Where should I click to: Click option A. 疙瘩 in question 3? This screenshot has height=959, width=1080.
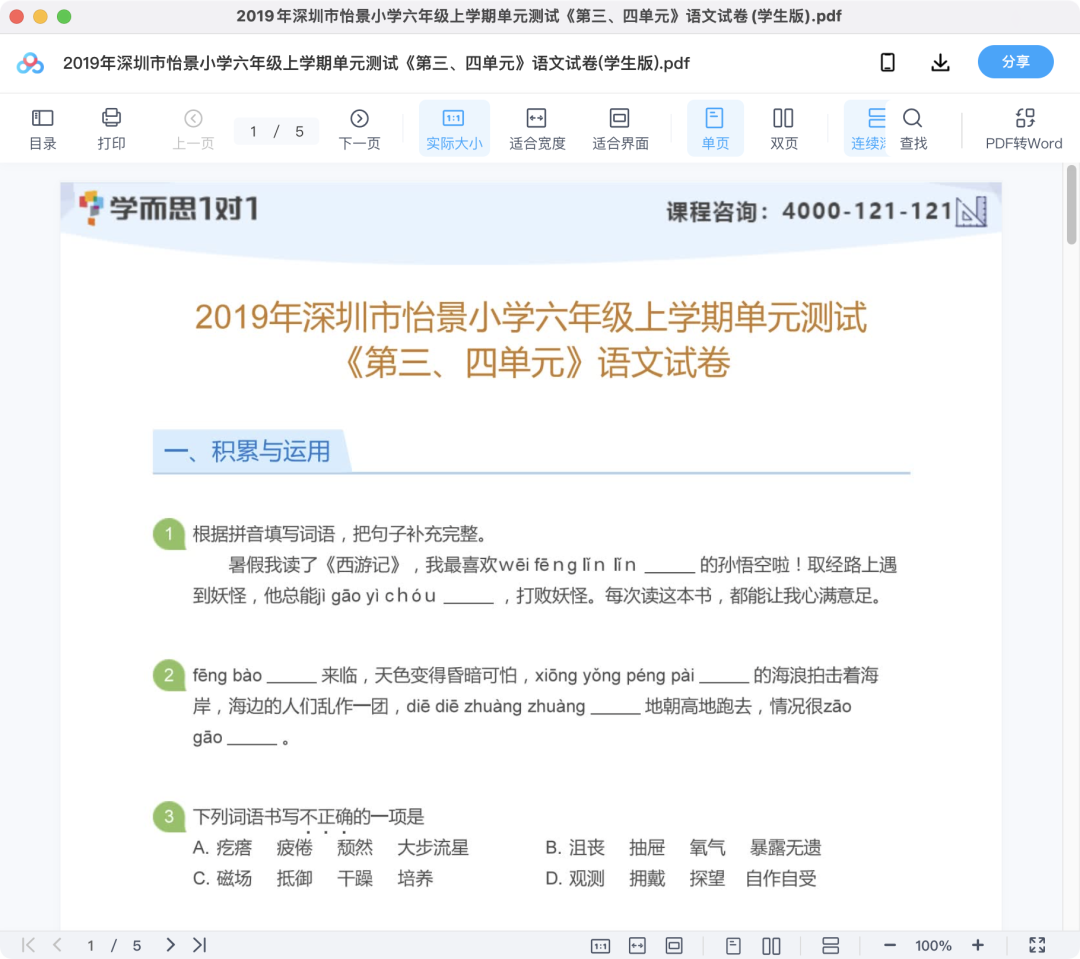tap(222, 847)
